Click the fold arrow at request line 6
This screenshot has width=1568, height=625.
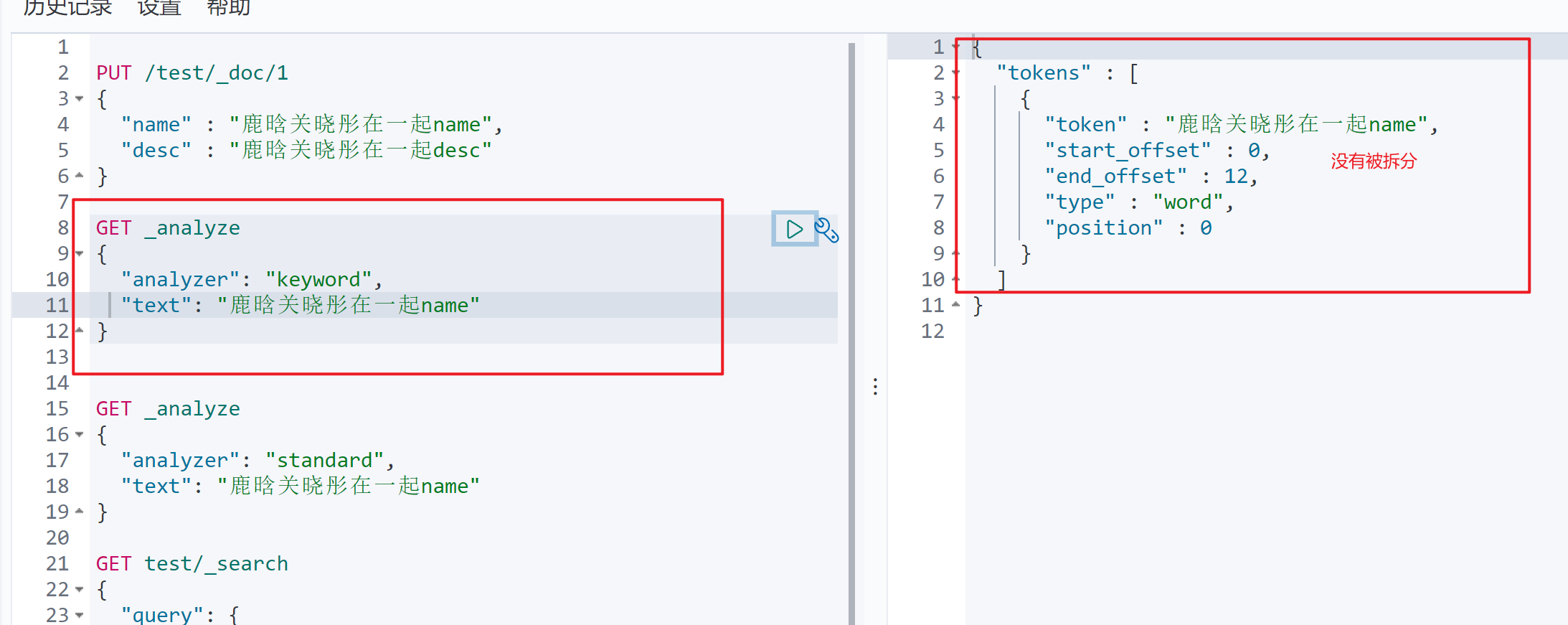[x=80, y=176]
